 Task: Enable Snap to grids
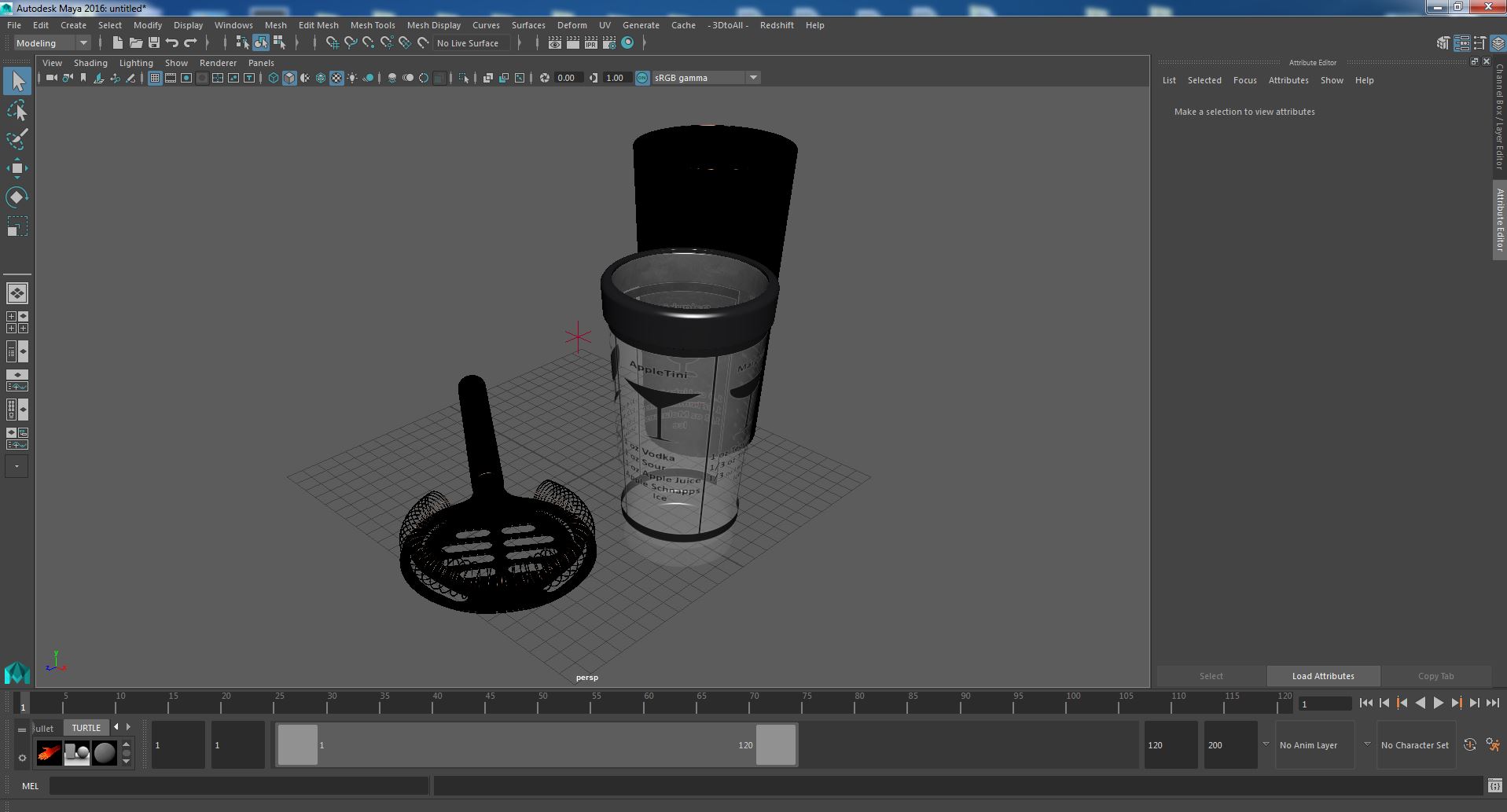[332, 43]
